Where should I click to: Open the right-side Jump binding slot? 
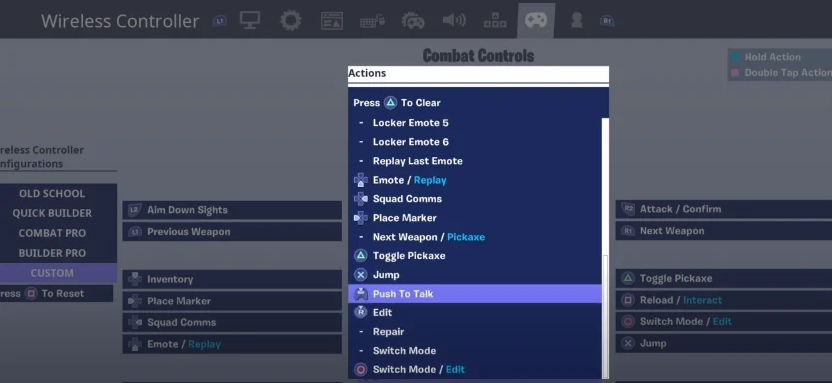tap(724, 343)
